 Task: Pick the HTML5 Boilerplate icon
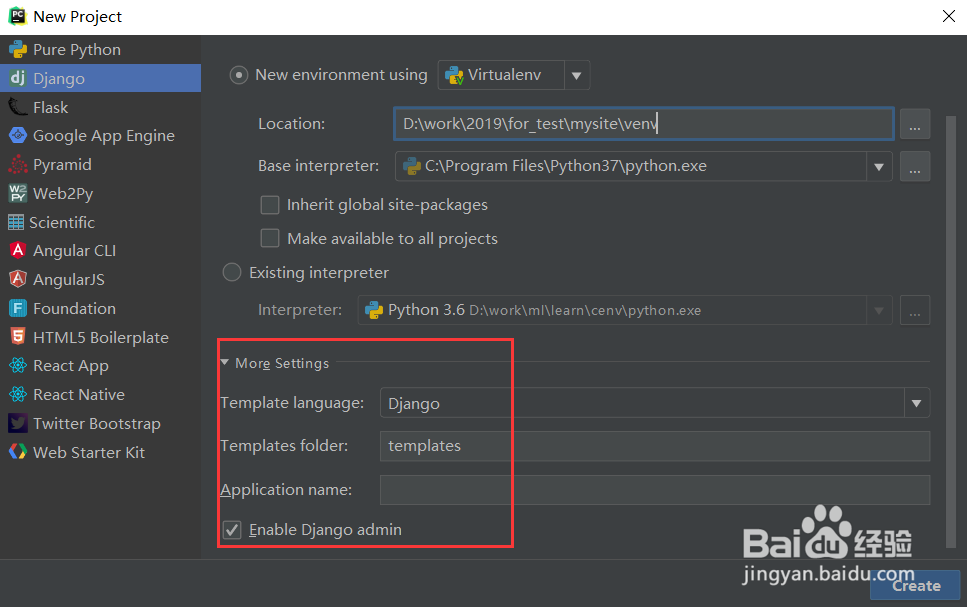[x=18, y=337]
